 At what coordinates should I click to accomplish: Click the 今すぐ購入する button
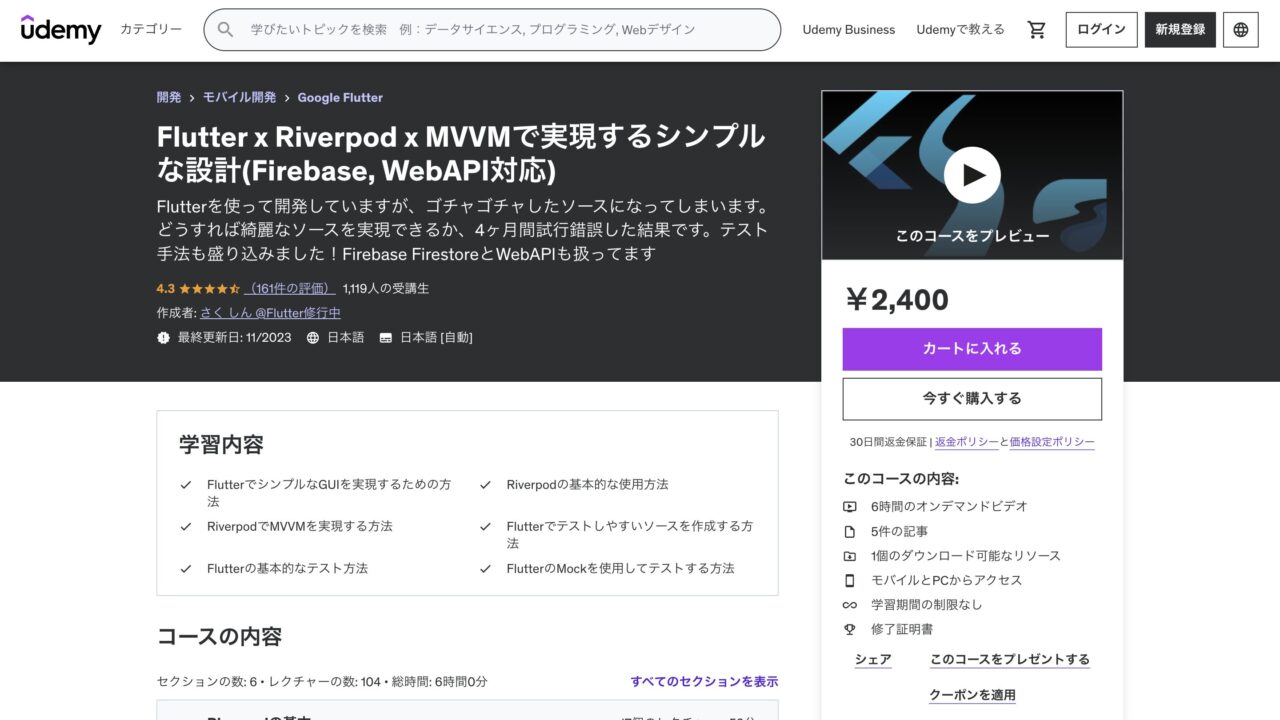point(971,398)
